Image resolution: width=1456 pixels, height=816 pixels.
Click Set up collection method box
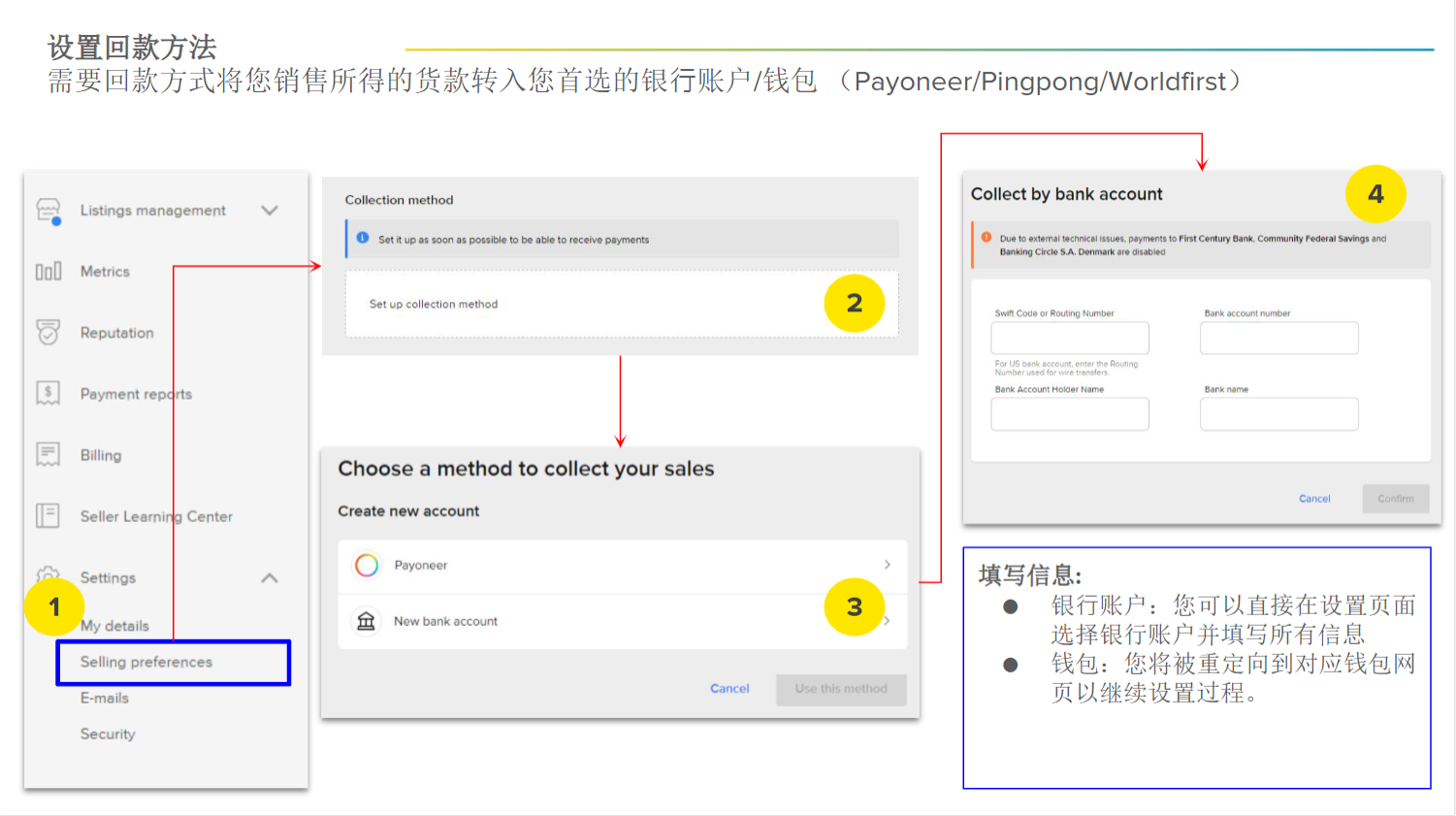(x=622, y=304)
